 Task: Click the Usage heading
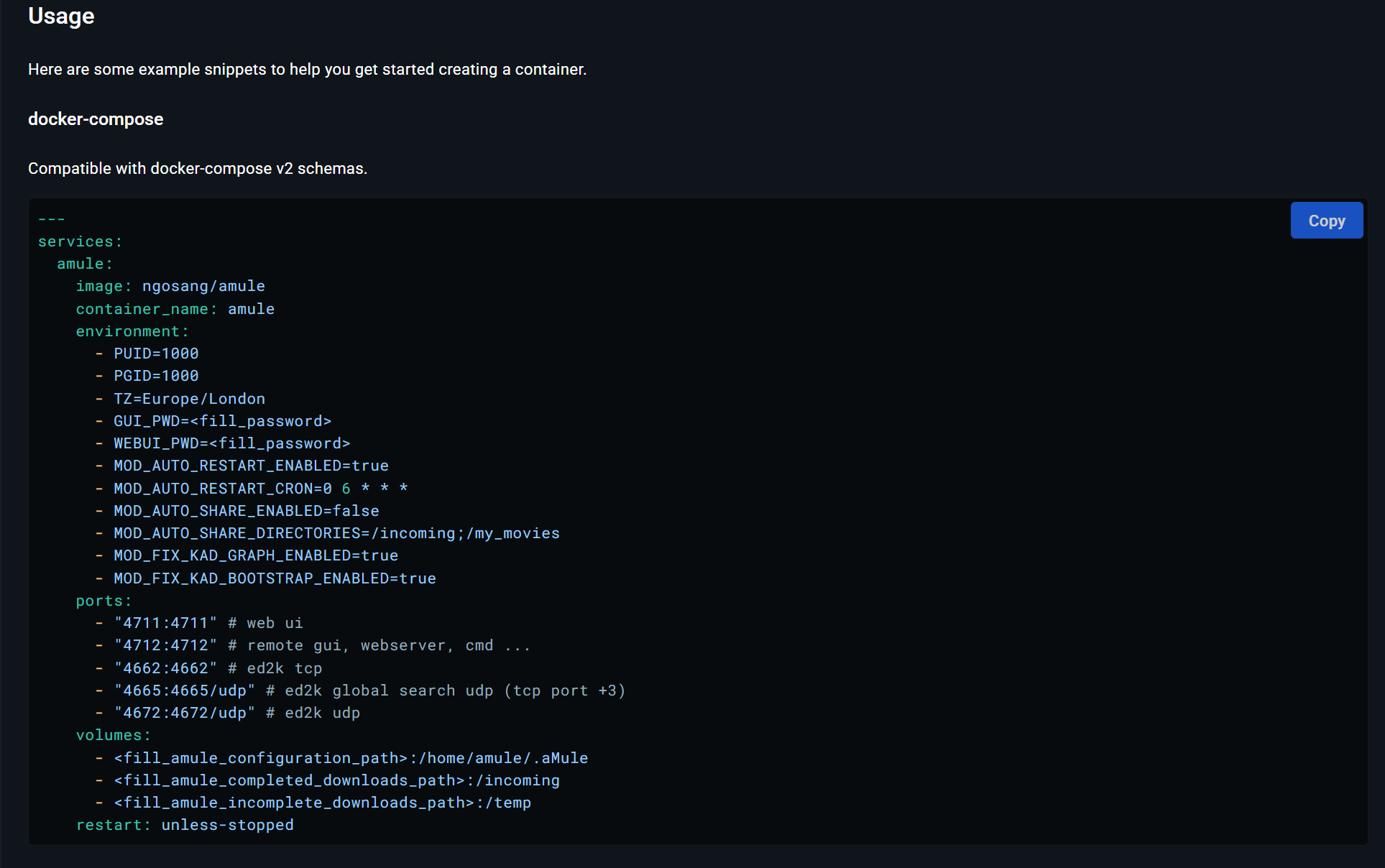tap(61, 16)
